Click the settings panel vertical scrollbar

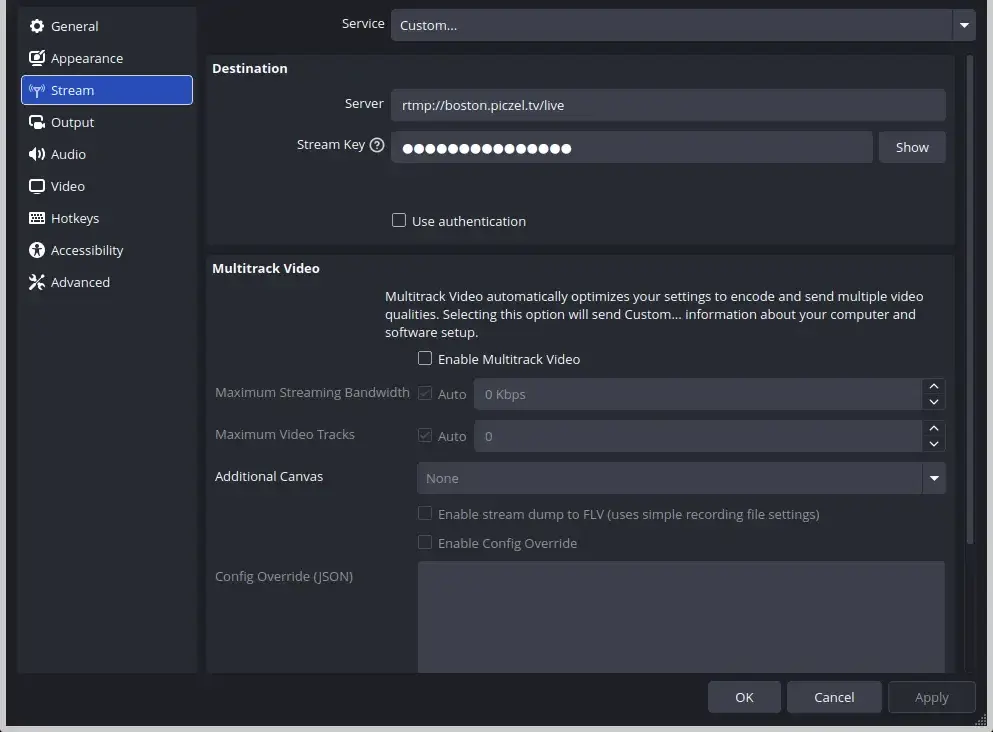(970, 300)
